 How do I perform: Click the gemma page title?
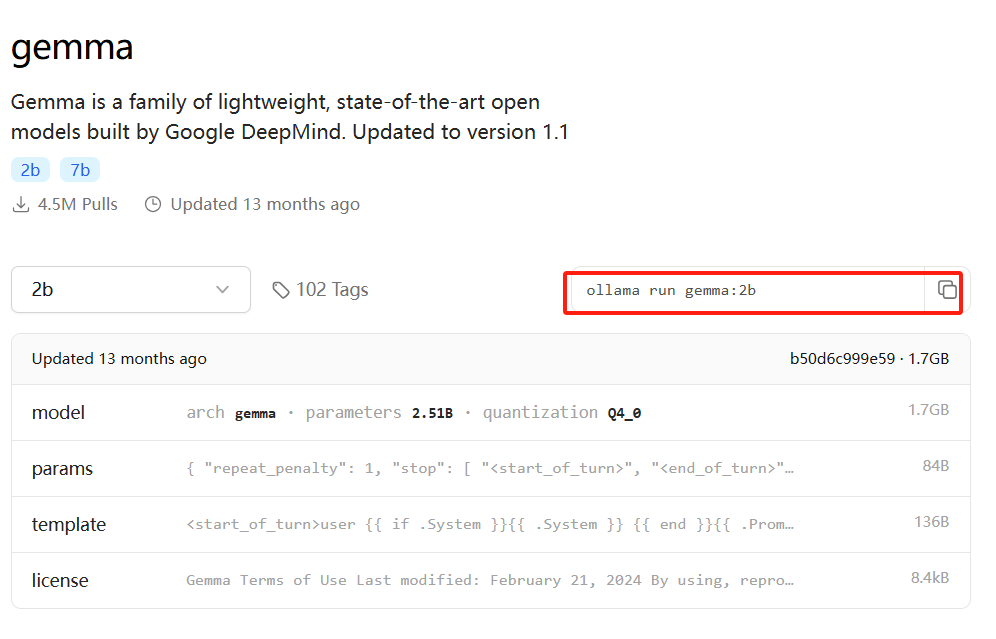click(72, 48)
